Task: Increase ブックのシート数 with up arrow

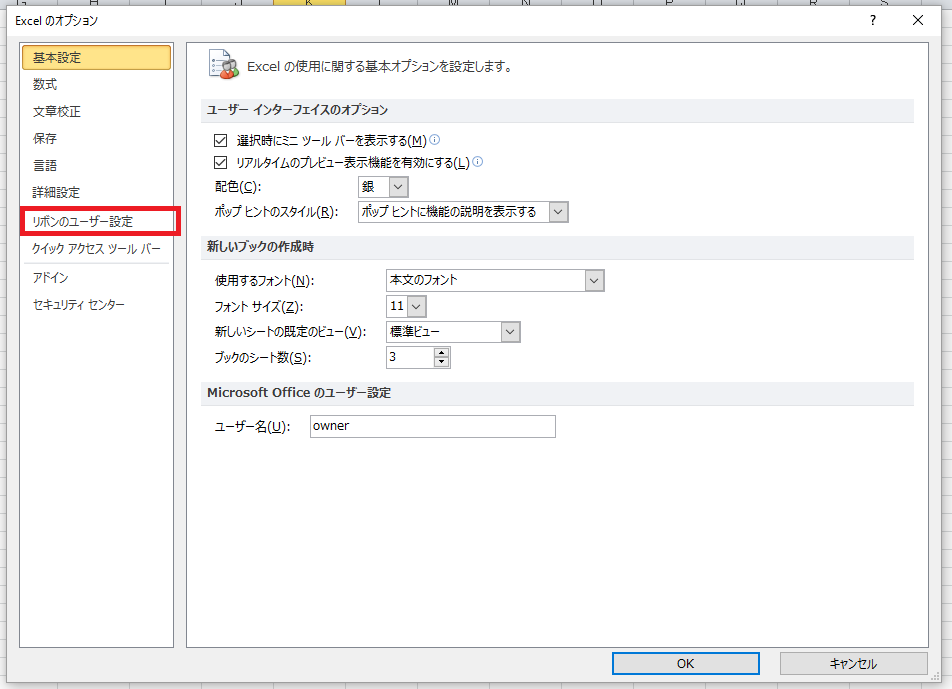Action: (x=442, y=353)
